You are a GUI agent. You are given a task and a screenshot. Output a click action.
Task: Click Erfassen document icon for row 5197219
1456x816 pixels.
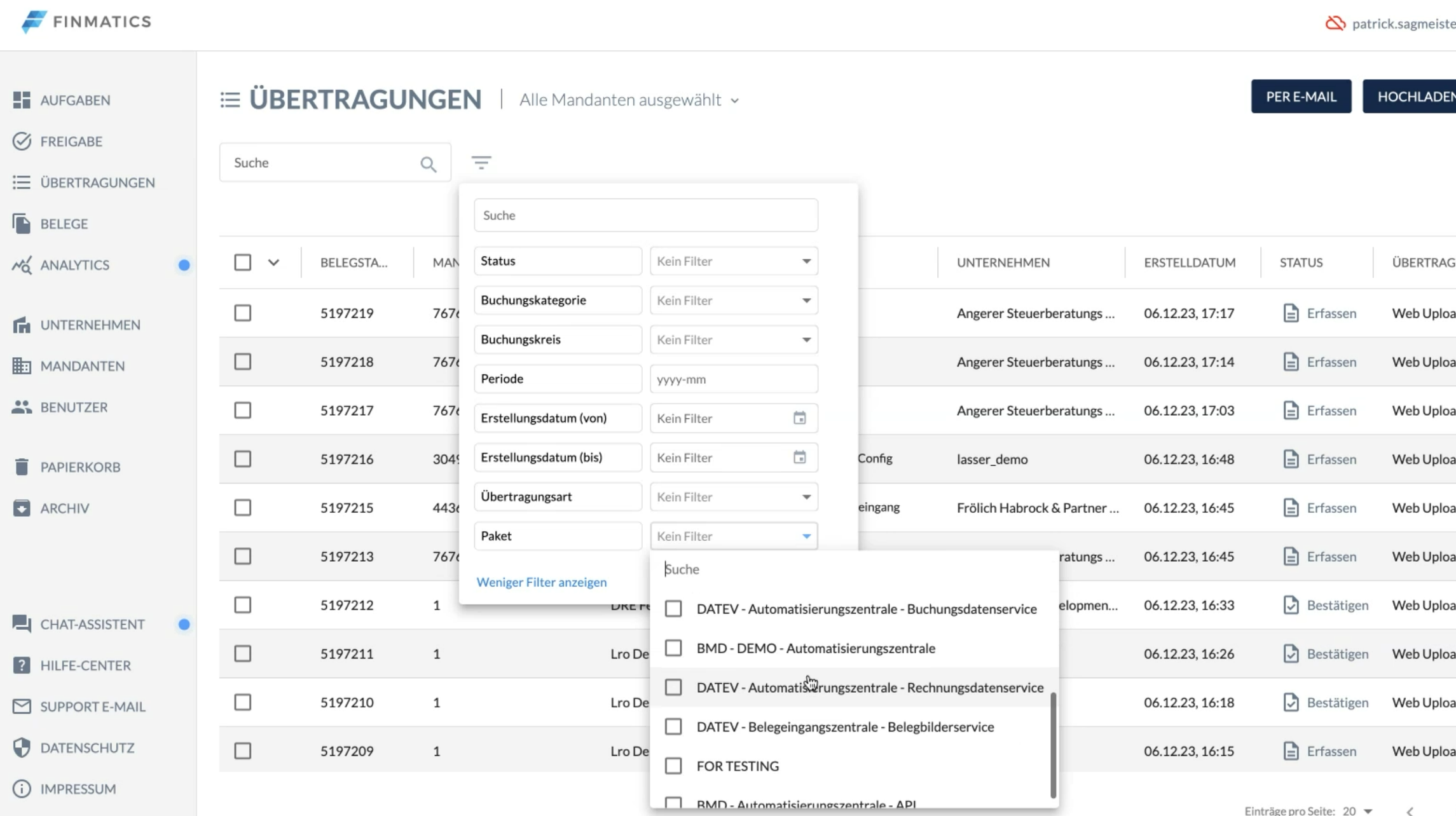(x=1291, y=313)
